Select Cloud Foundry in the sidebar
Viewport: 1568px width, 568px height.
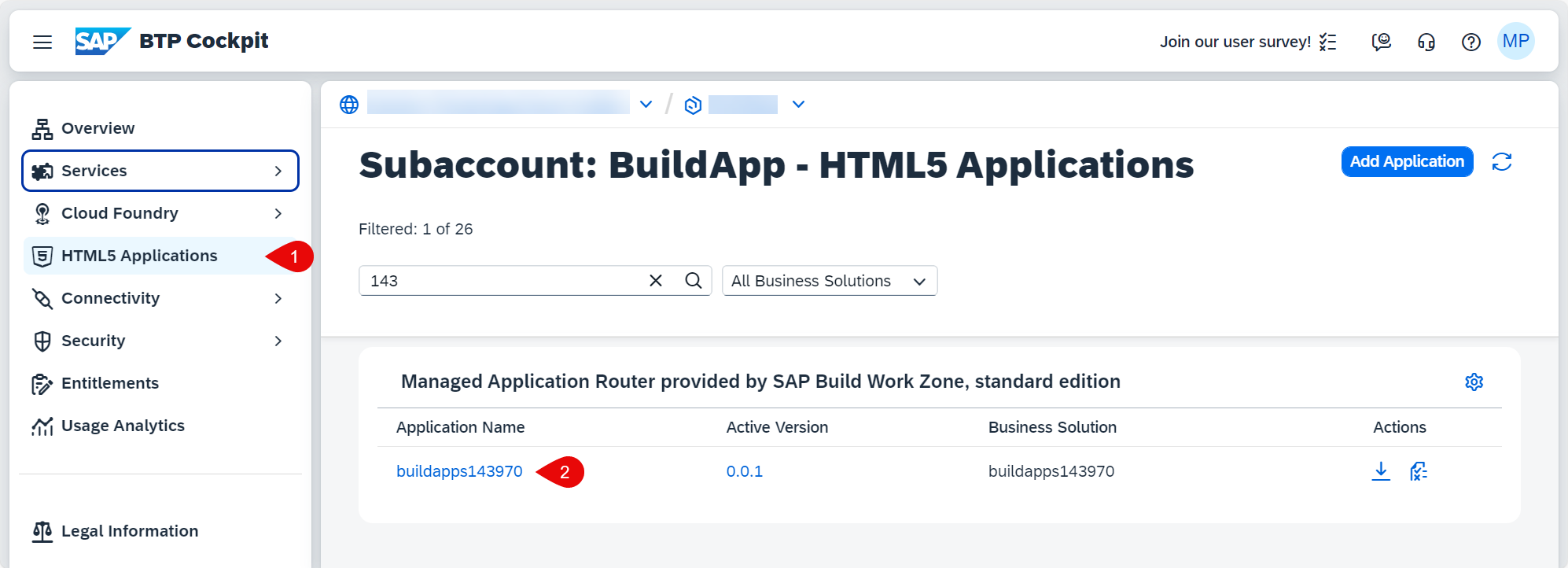pos(160,213)
